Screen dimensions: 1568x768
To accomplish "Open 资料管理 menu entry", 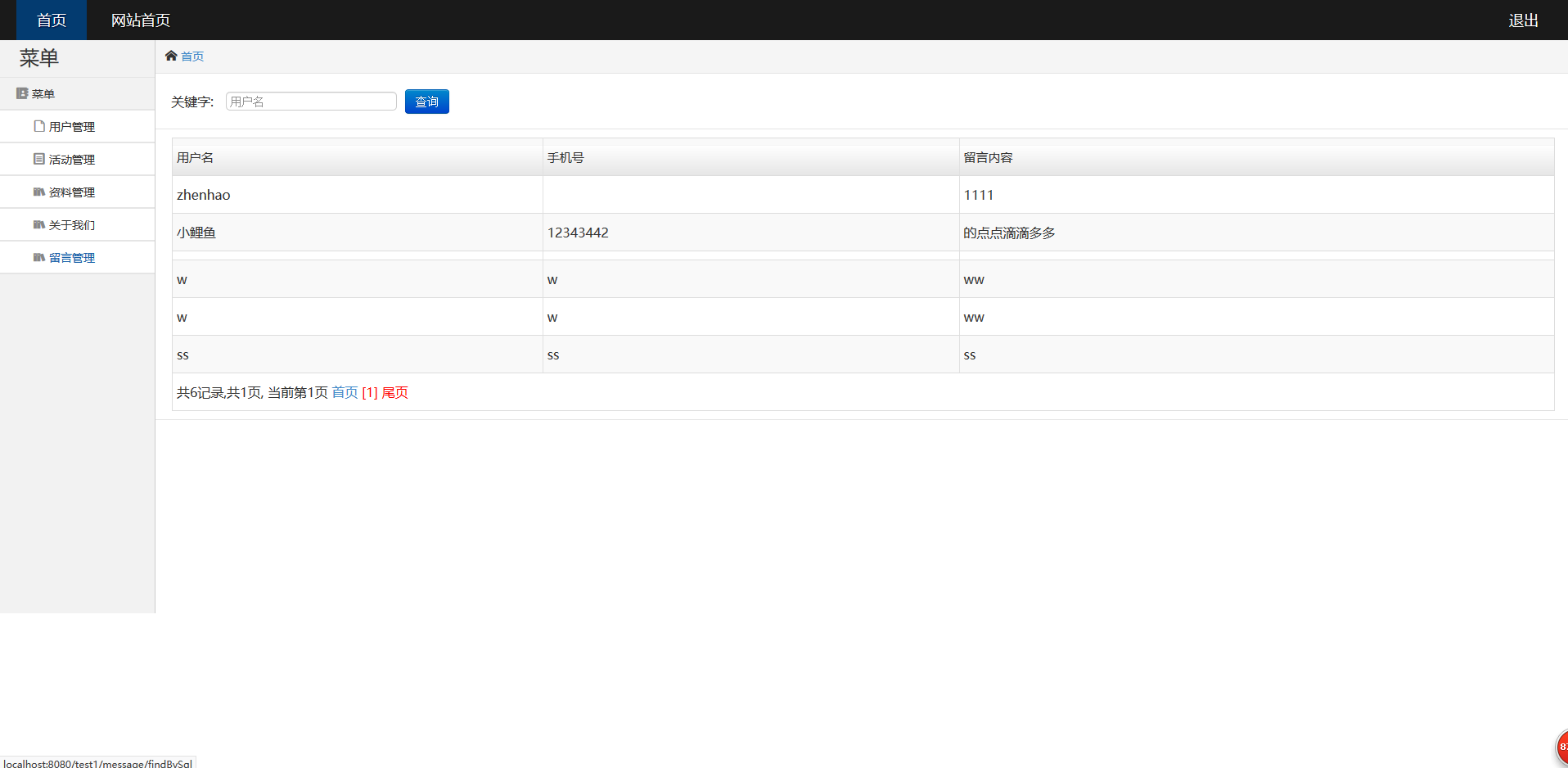I will pos(77,192).
